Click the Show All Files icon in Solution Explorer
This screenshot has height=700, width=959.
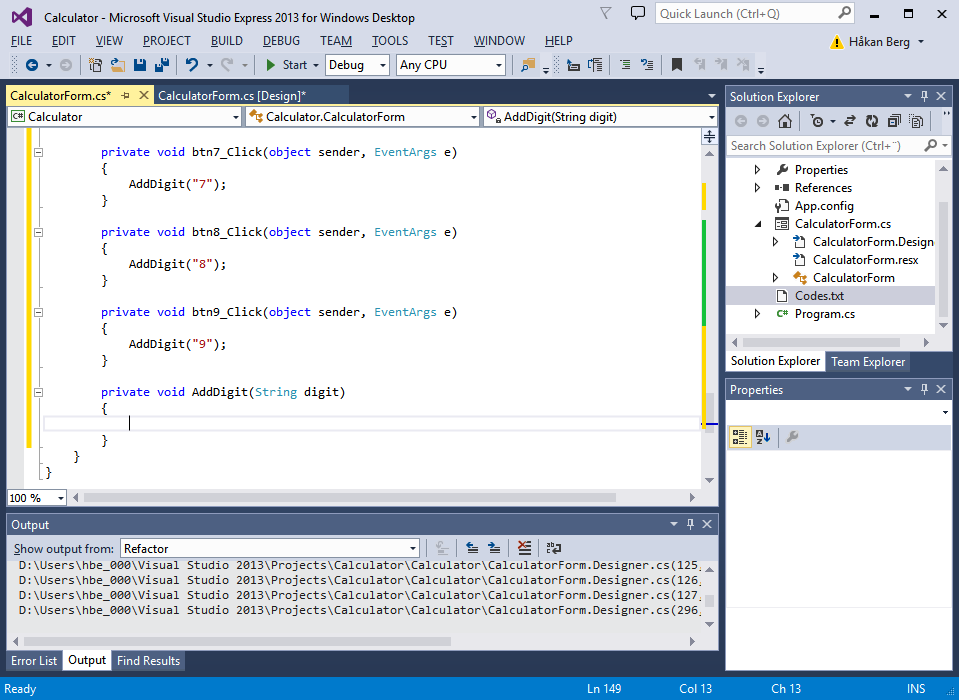click(916, 121)
